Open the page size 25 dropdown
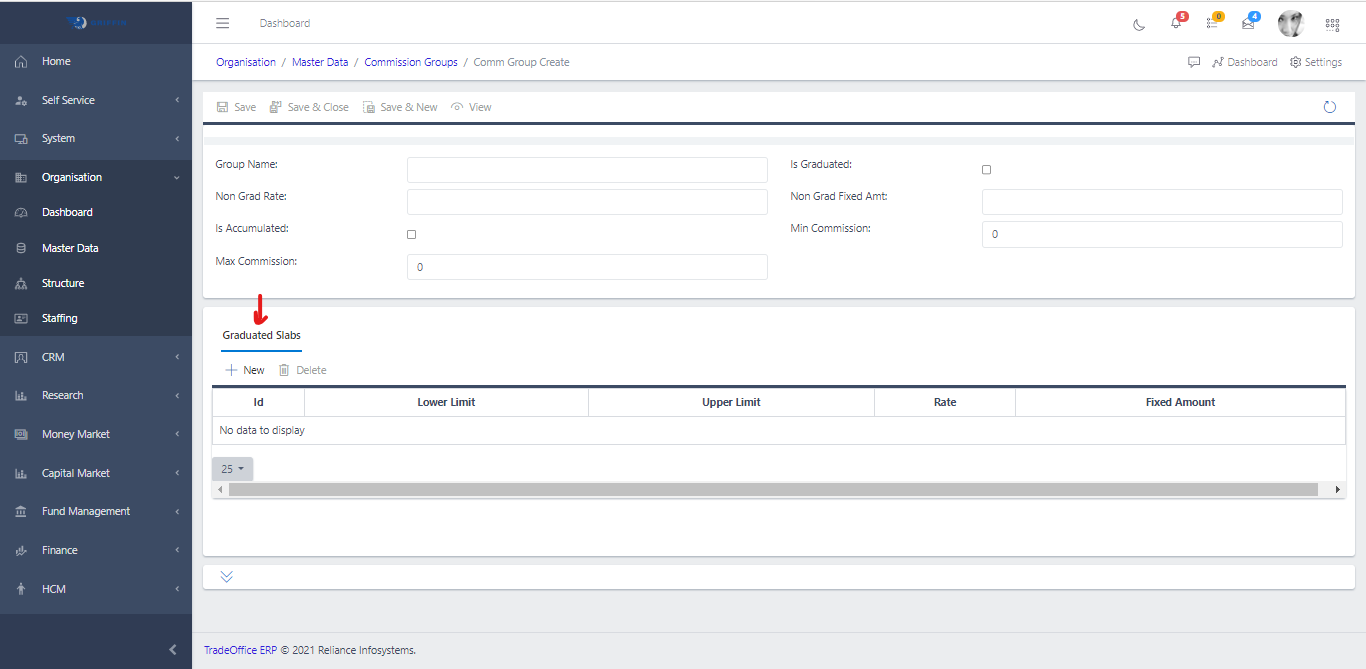1366x669 pixels. click(232, 469)
